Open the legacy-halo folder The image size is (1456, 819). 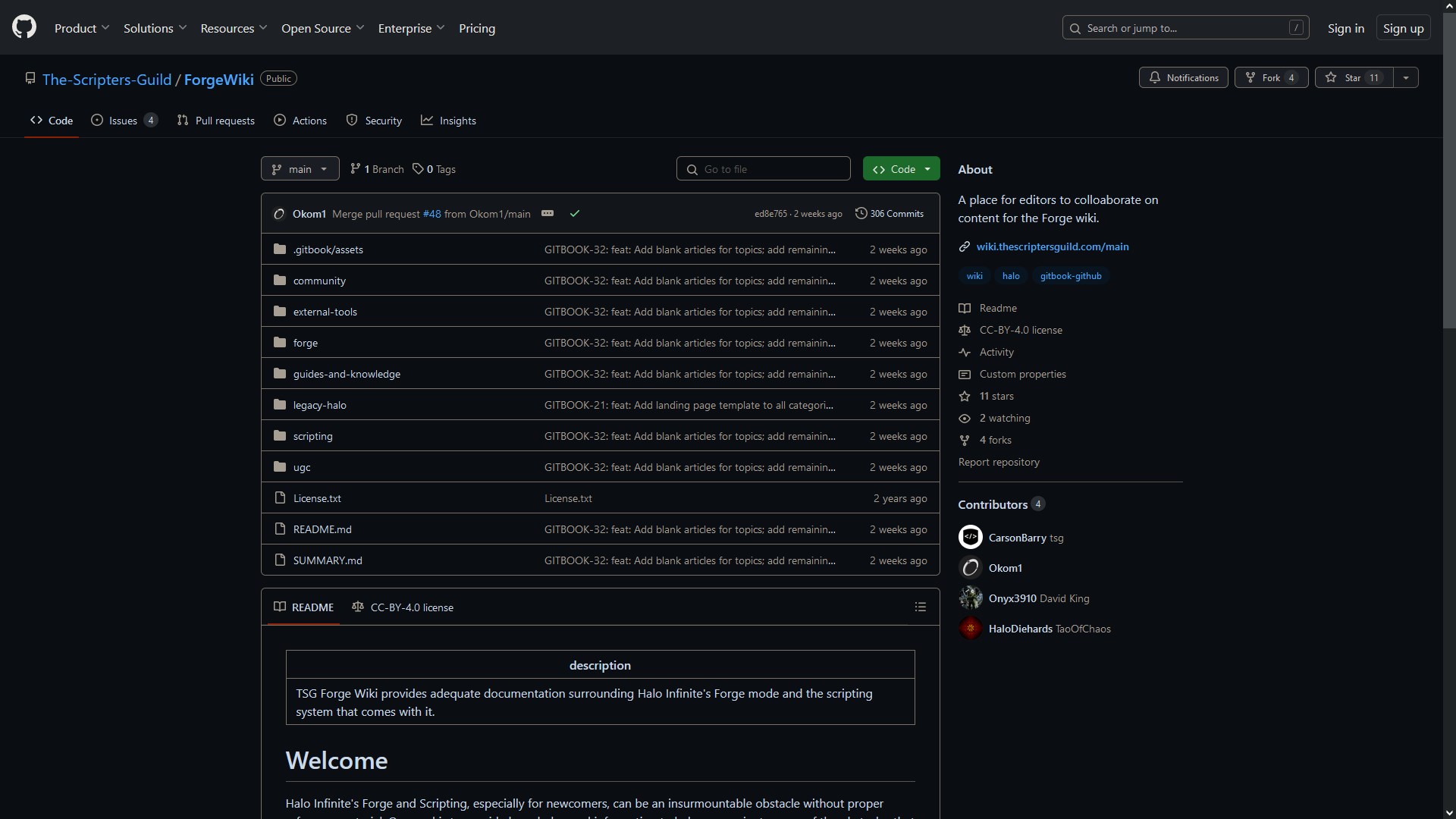(x=319, y=405)
